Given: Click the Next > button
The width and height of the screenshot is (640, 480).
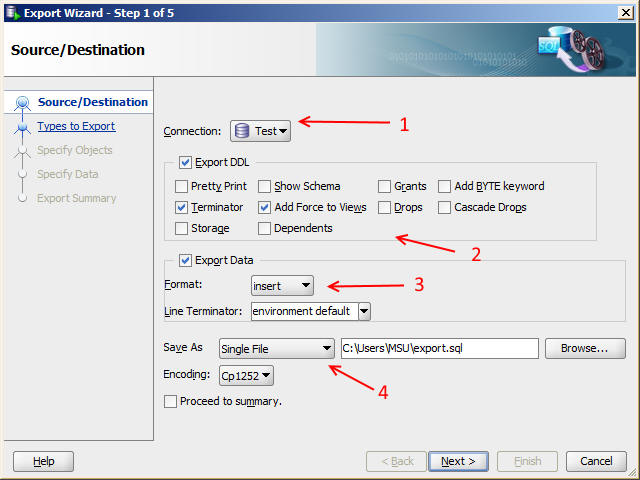Looking at the screenshot, I should (458, 461).
